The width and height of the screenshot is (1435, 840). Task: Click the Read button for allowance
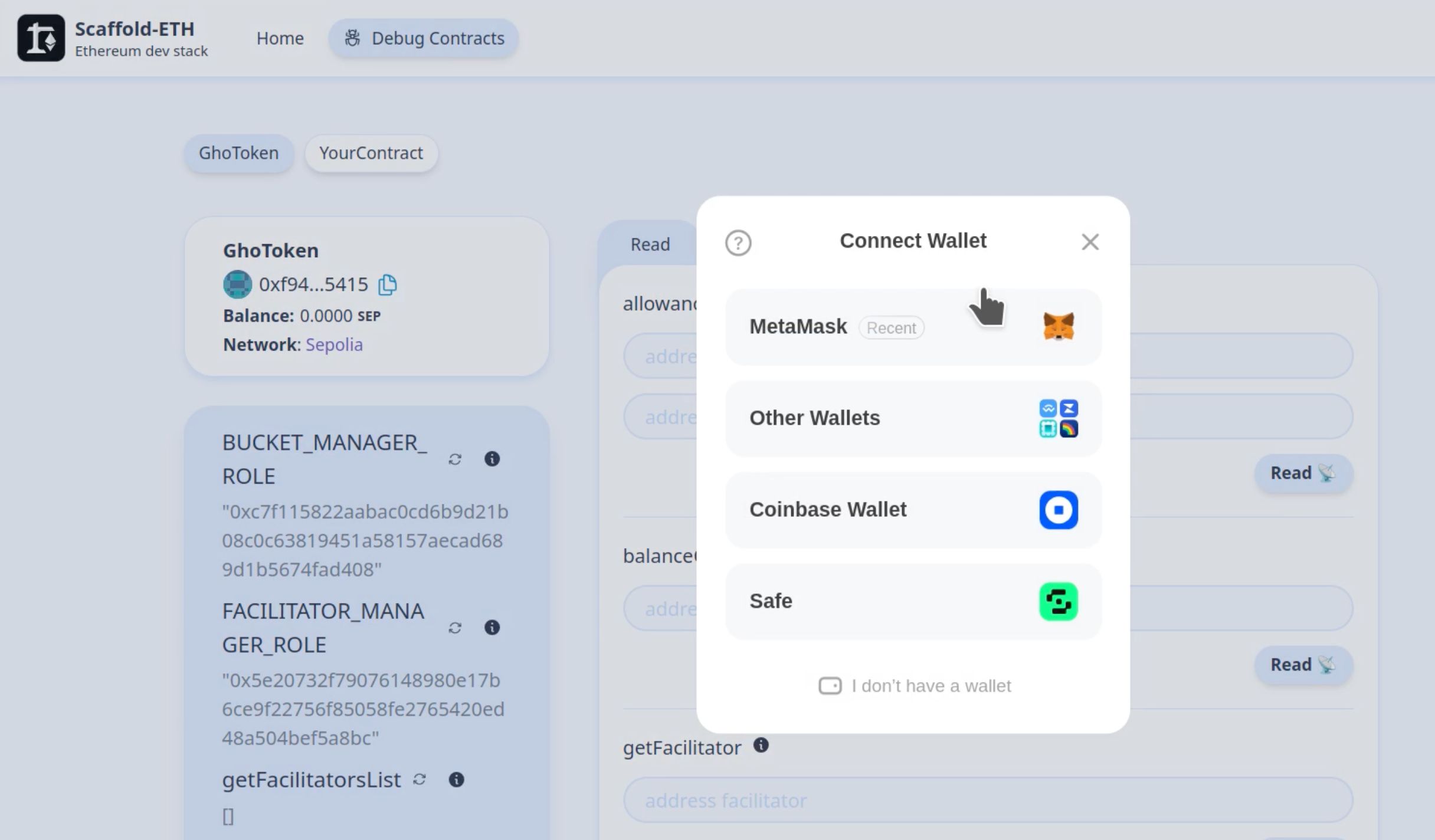click(1303, 473)
